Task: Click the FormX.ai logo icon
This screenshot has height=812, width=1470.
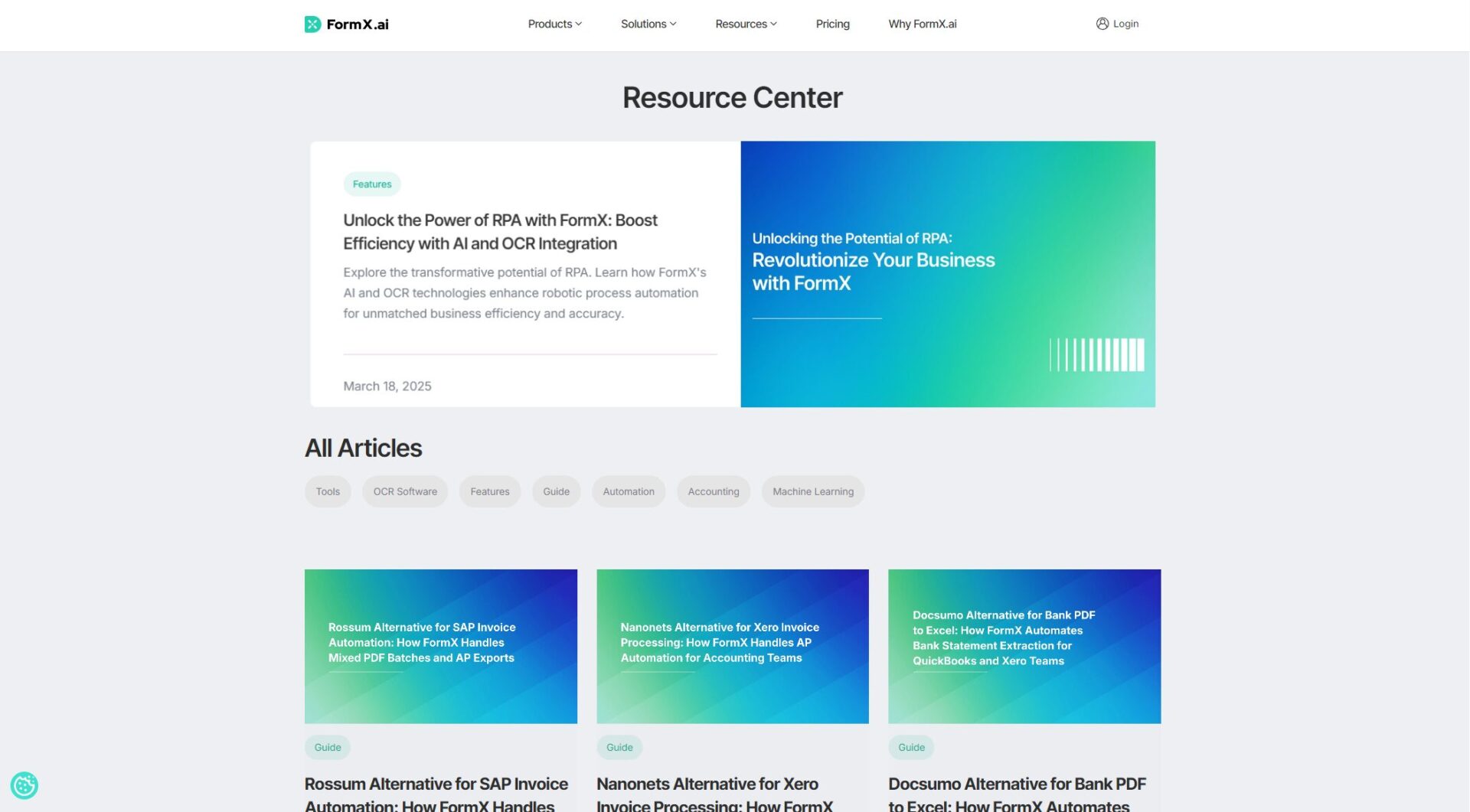Action: pyautogui.click(x=312, y=24)
